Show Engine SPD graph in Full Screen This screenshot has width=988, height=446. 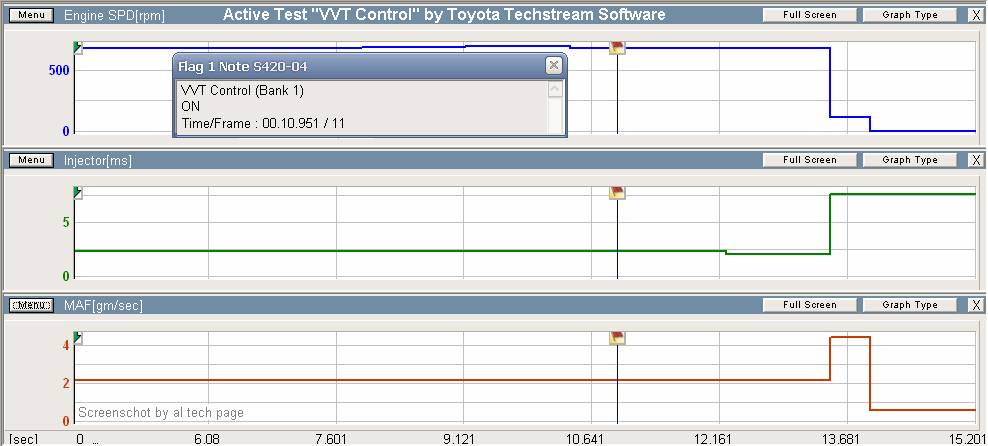tap(809, 15)
